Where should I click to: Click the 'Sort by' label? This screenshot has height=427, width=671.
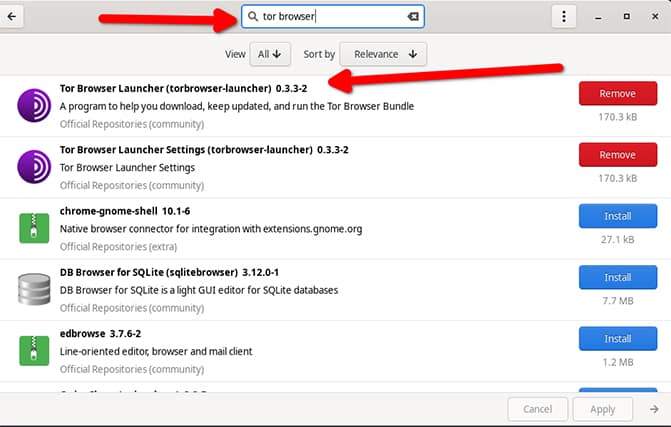pos(319,54)
